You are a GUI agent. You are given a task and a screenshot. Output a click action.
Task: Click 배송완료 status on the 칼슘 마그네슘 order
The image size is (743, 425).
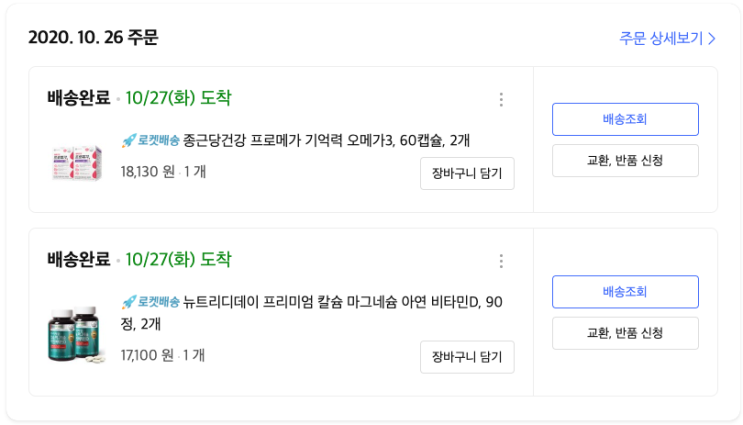tap(79, 260)
